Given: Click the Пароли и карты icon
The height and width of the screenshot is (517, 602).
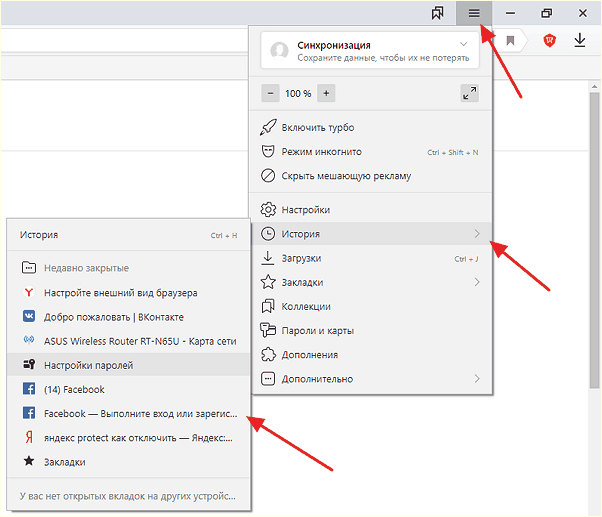Looking at the screenshot, I should (x=268, y=330).
